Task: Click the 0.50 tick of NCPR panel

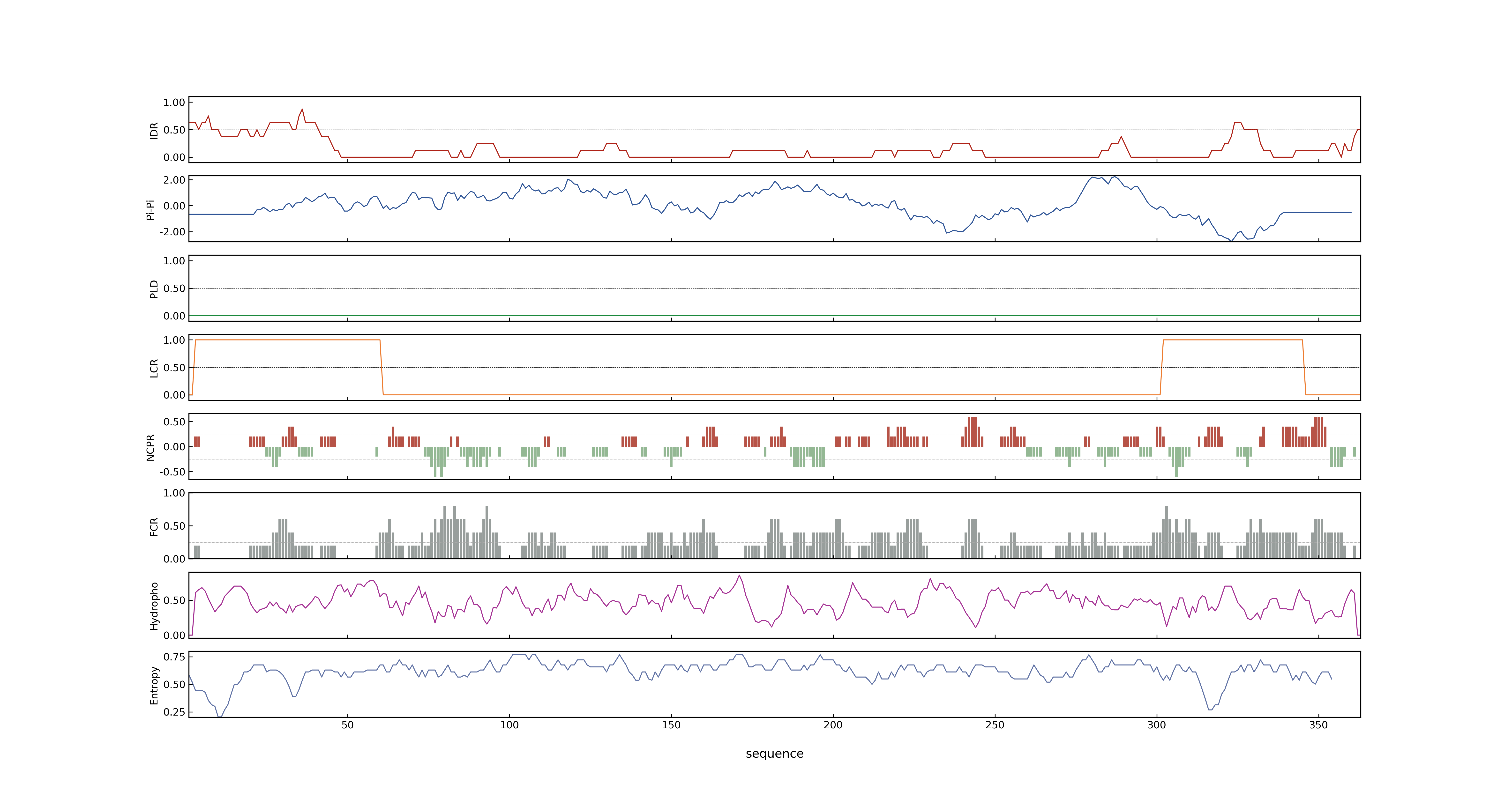Action: tap(174, 422)
